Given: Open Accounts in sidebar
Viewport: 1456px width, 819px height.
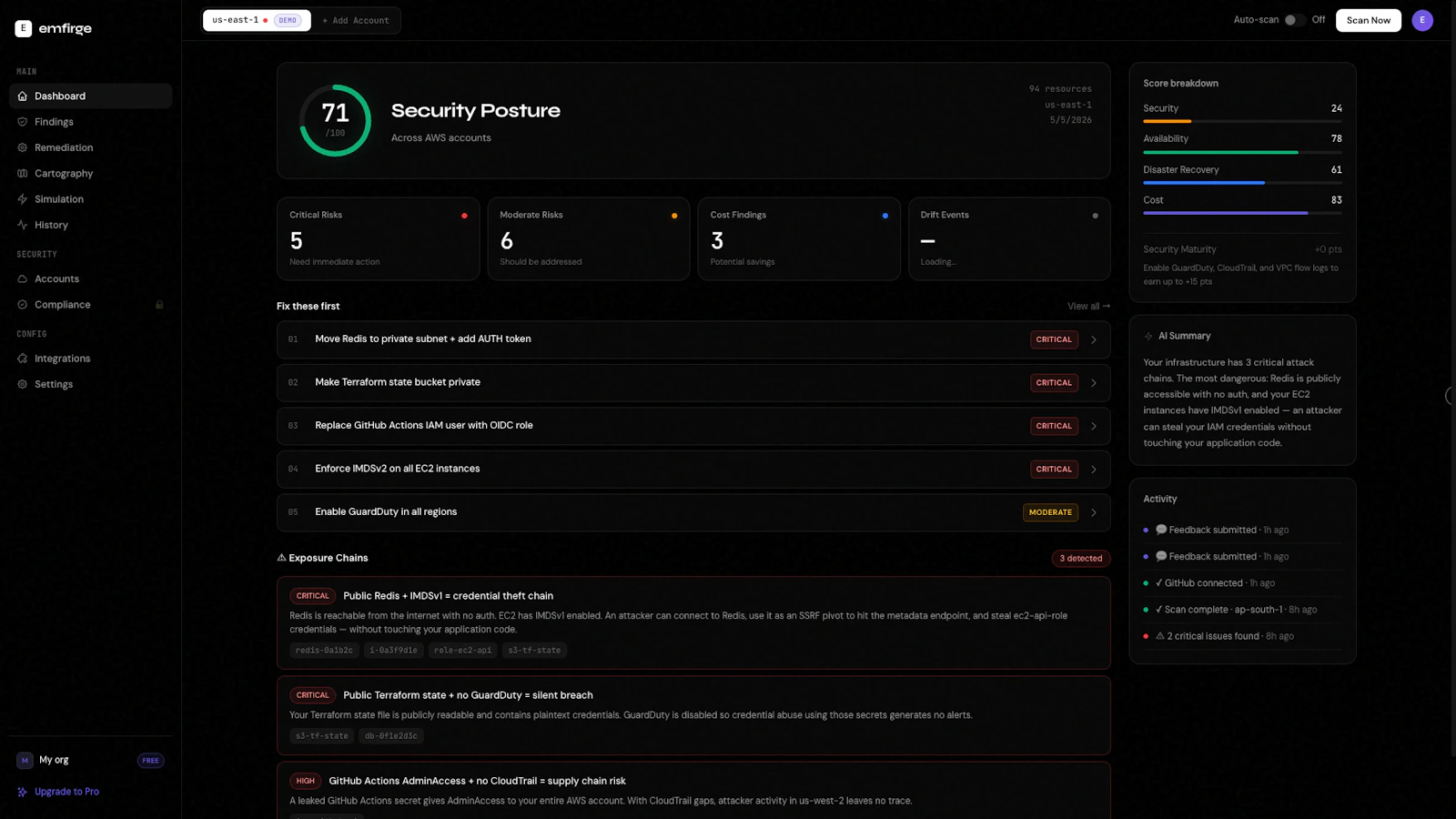Looking at the screenshot, I should pyautogui.click(x=90, y=278).
